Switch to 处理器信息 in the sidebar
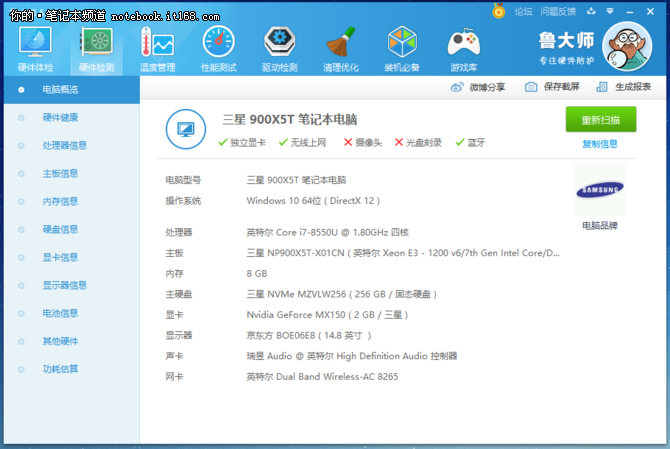Image resolution: width=670 pixels, height=449 pixels. pos(64,145)
